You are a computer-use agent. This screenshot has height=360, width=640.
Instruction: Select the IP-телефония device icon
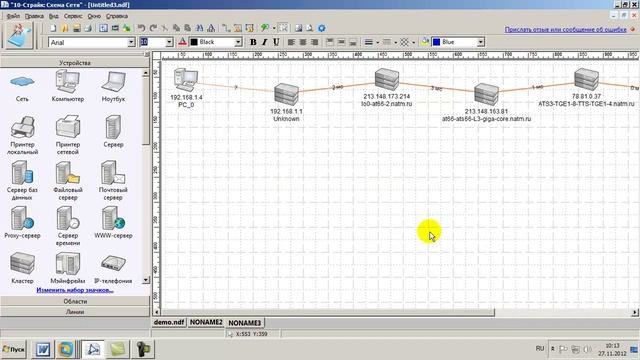click(113, 269)
